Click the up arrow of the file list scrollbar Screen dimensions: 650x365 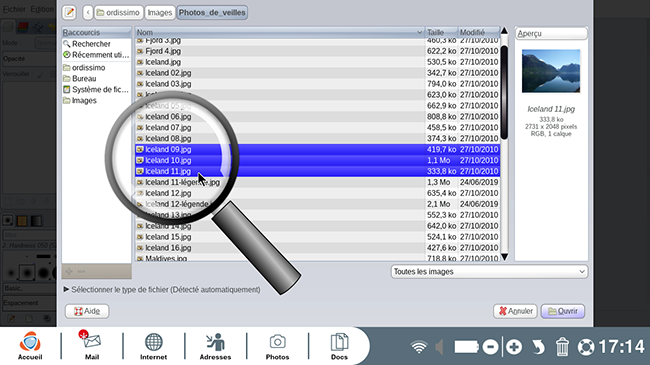click(504, 31)
